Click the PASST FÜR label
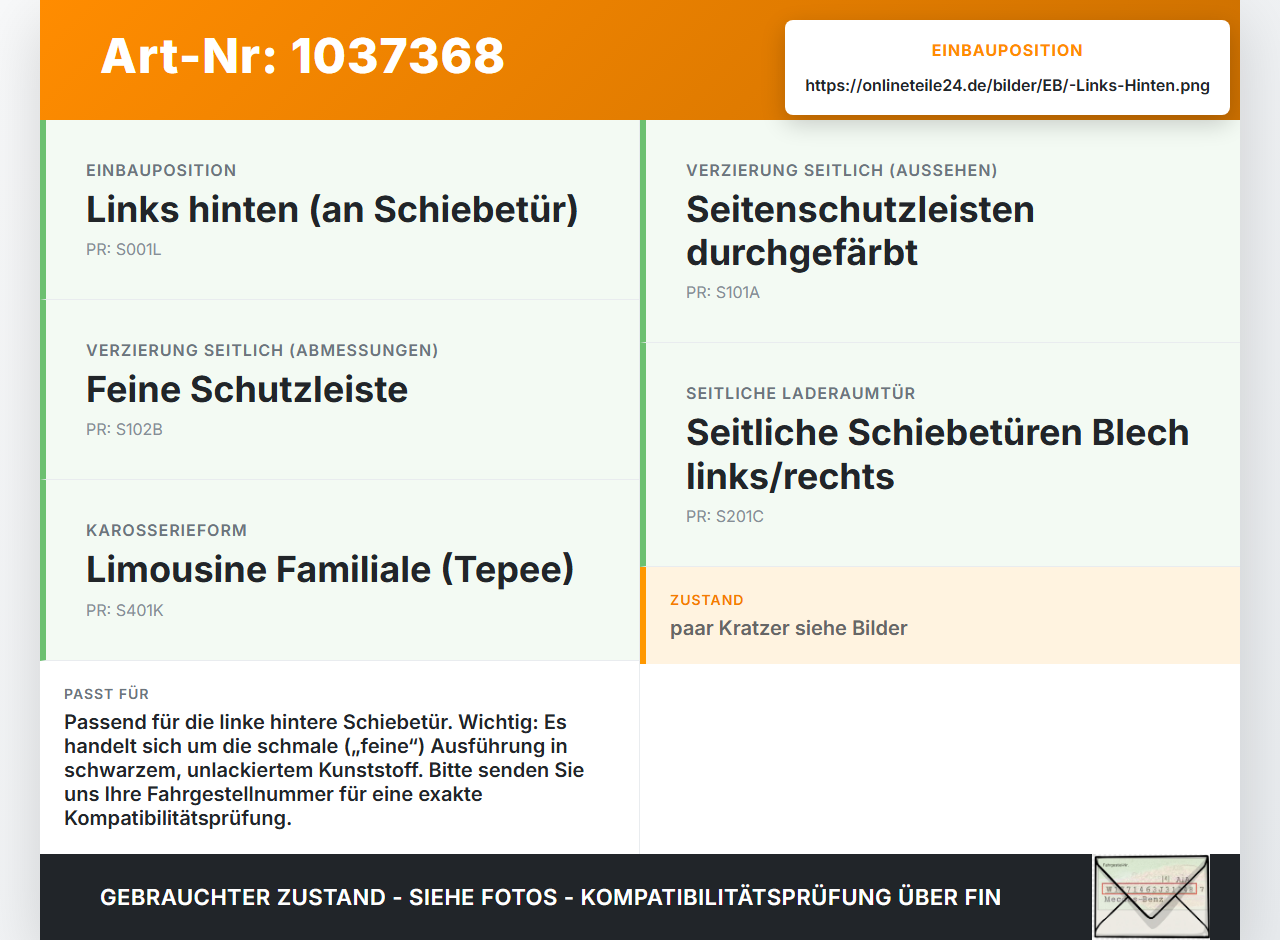1280x940 pixels. tap(106, 694)
